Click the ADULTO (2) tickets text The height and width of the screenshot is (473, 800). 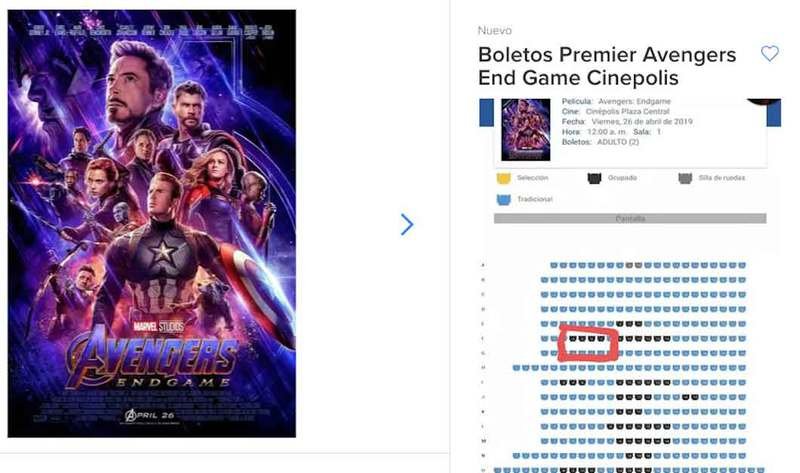tap(618, 142)
